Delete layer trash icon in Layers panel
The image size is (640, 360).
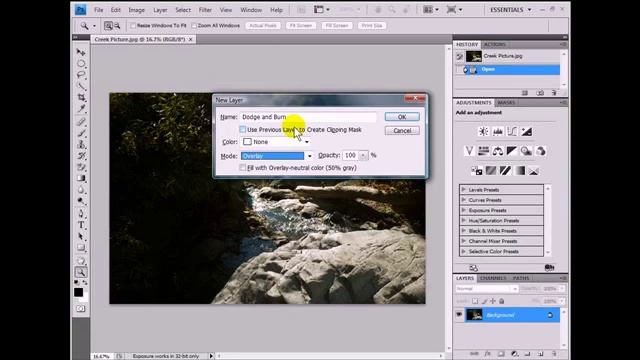(554, 354)
